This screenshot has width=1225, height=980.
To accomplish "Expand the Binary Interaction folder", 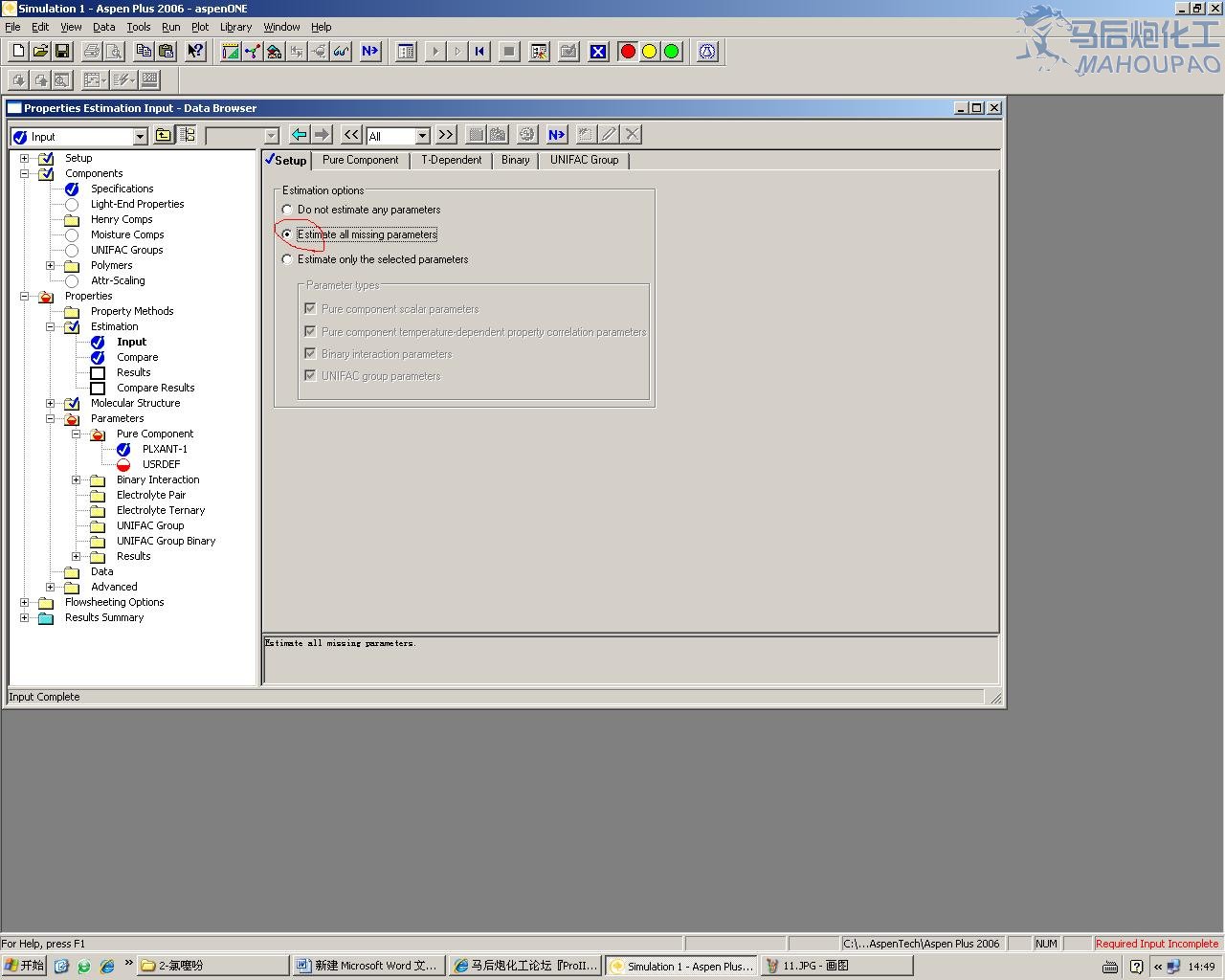I will 77,479.
